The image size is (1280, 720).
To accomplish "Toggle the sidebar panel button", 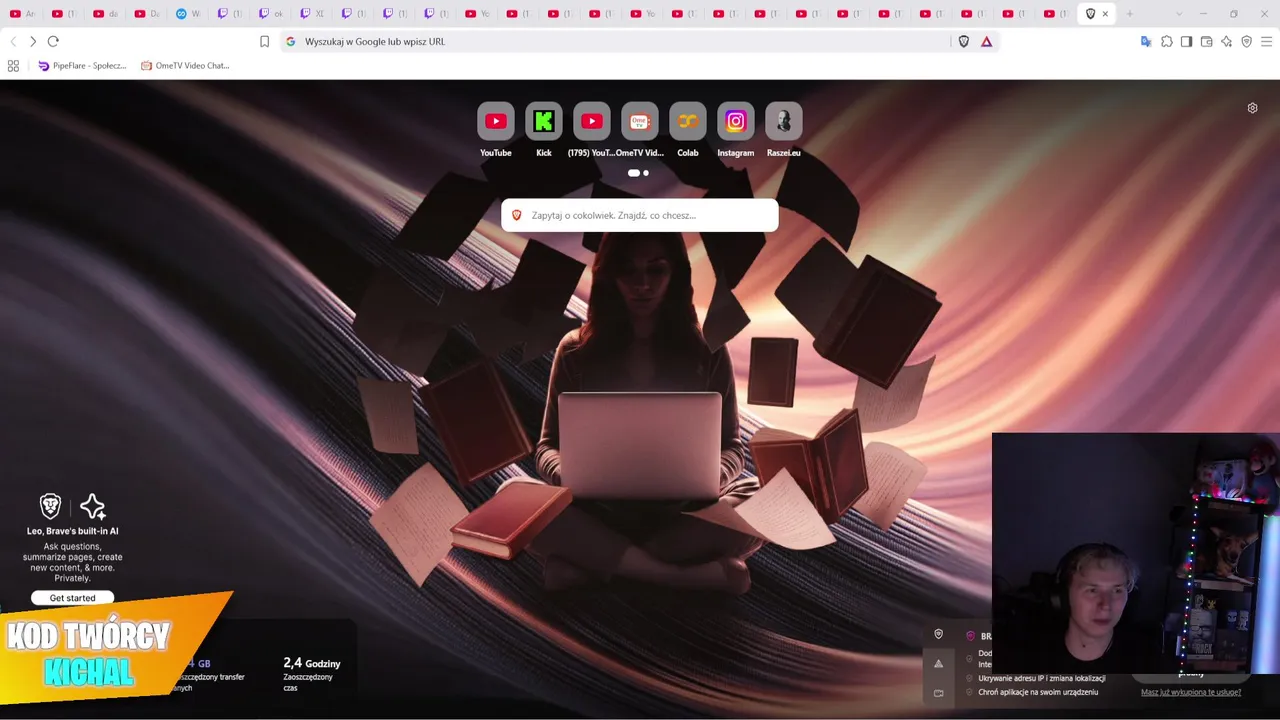I will (1186, 41).
